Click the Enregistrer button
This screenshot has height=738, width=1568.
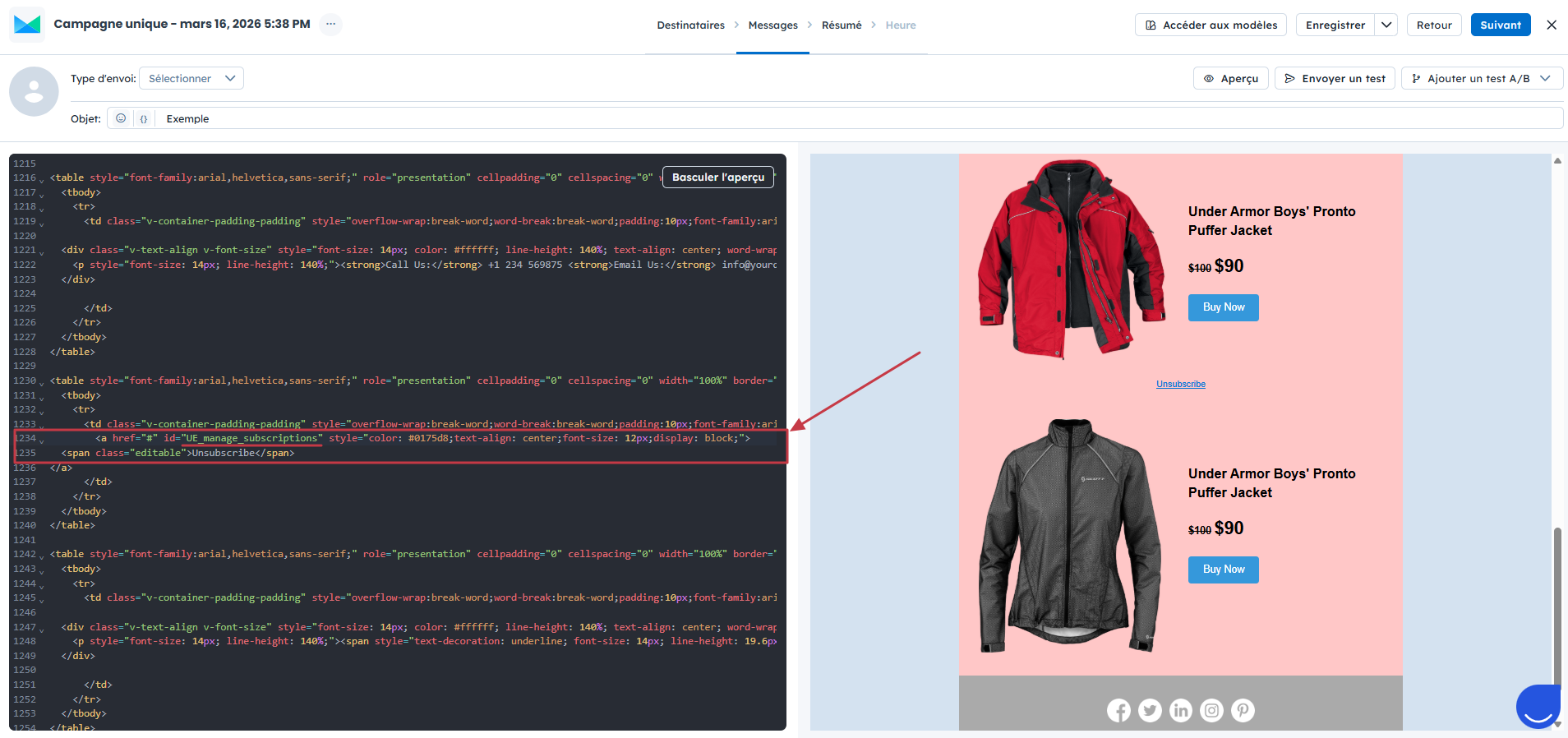coord(1335,25)
